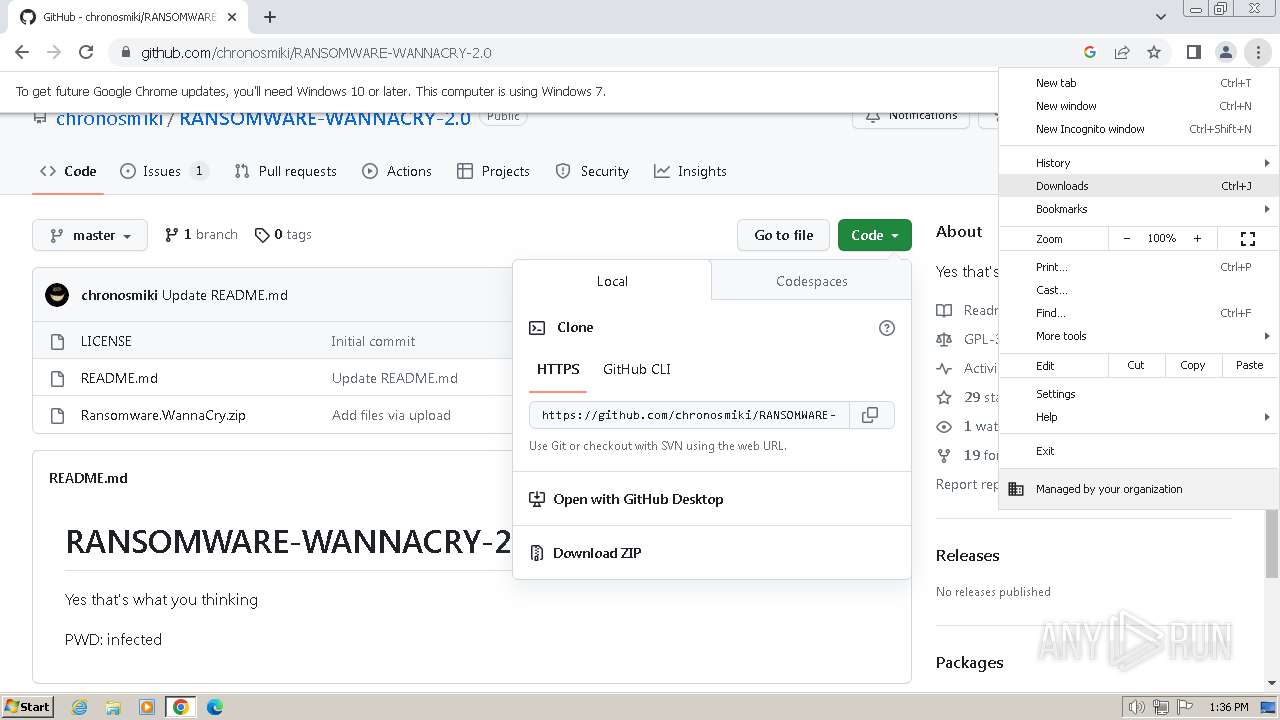The height and width of the screenshot is (720, 1280).
Task: Select New tab menu item
Action: click(1138, 83)
